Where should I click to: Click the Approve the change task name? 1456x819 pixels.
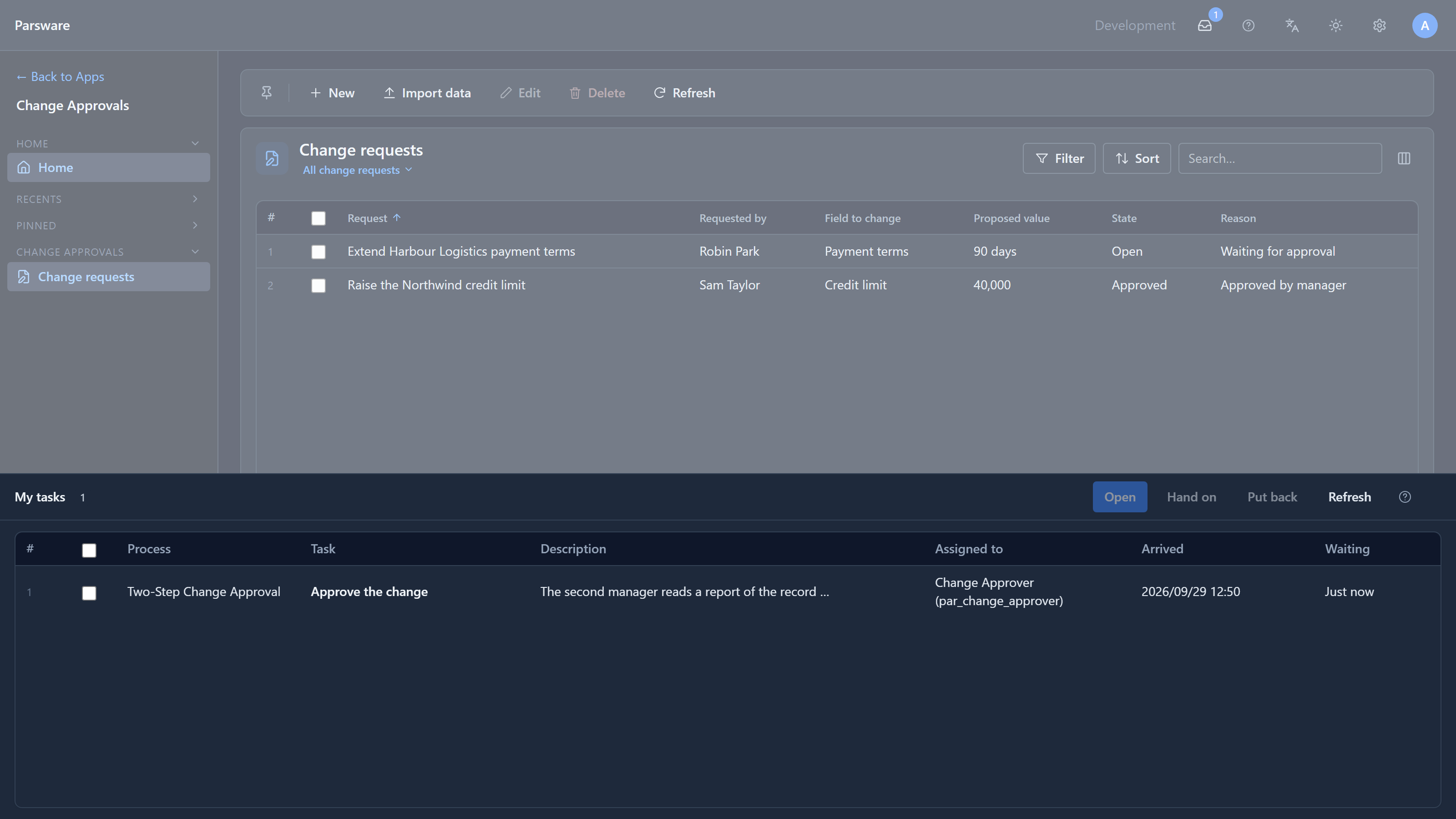point(369,592)
